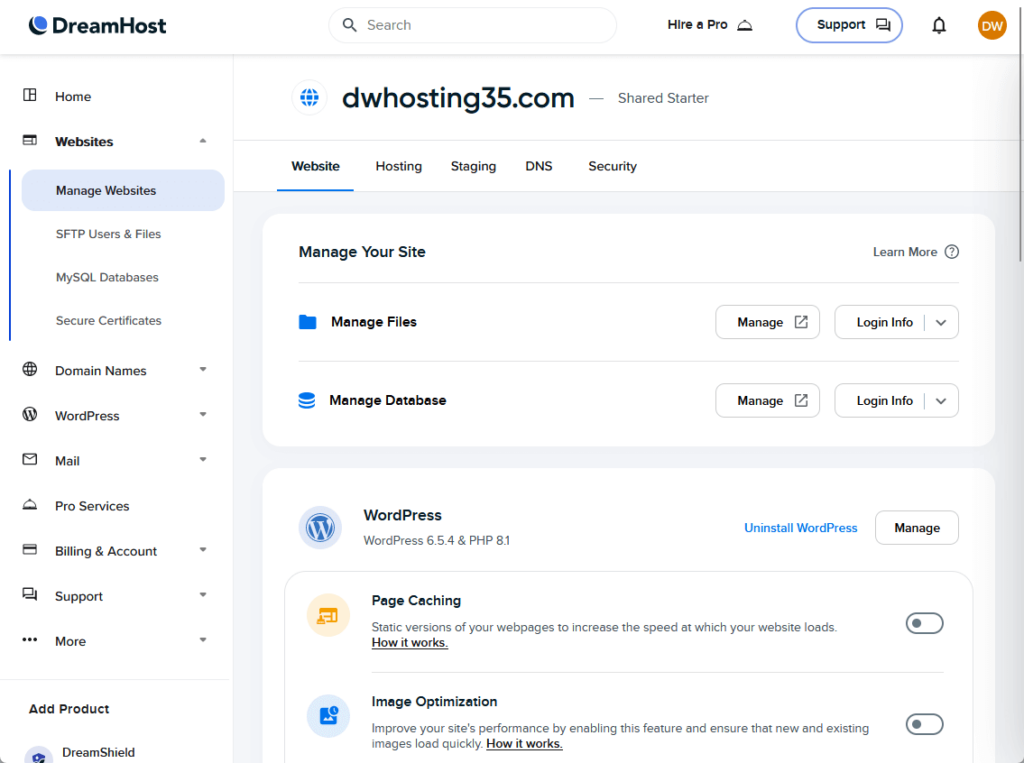The image size is (1024, 763).
Task: Open Secure Certificates
Action: click(x=108, y=320)
